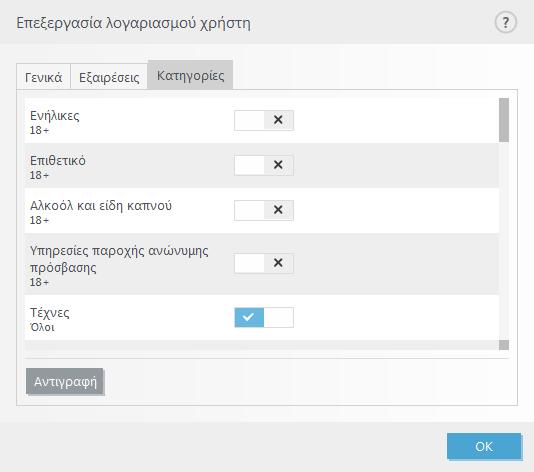The height and width of the screenshot is (472, 534).
Task: Toggle the Επιθετικό category switch
Action: 264,165
